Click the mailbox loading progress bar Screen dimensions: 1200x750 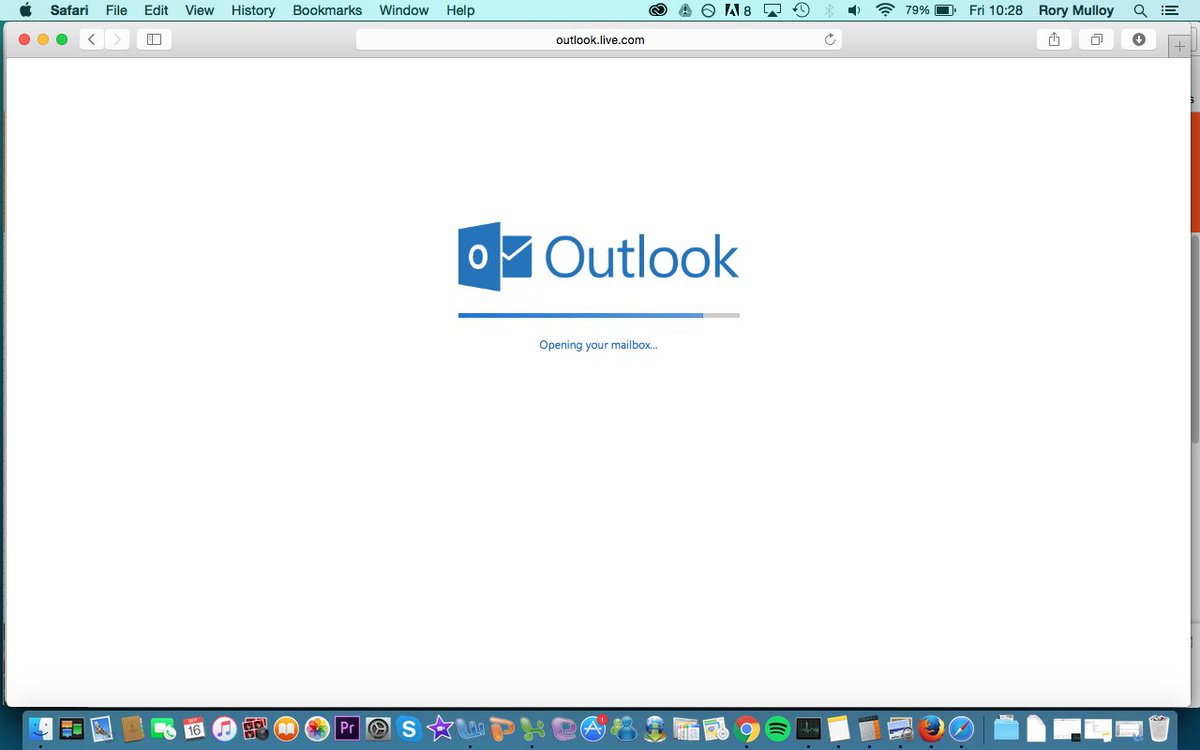pos(598,315)
